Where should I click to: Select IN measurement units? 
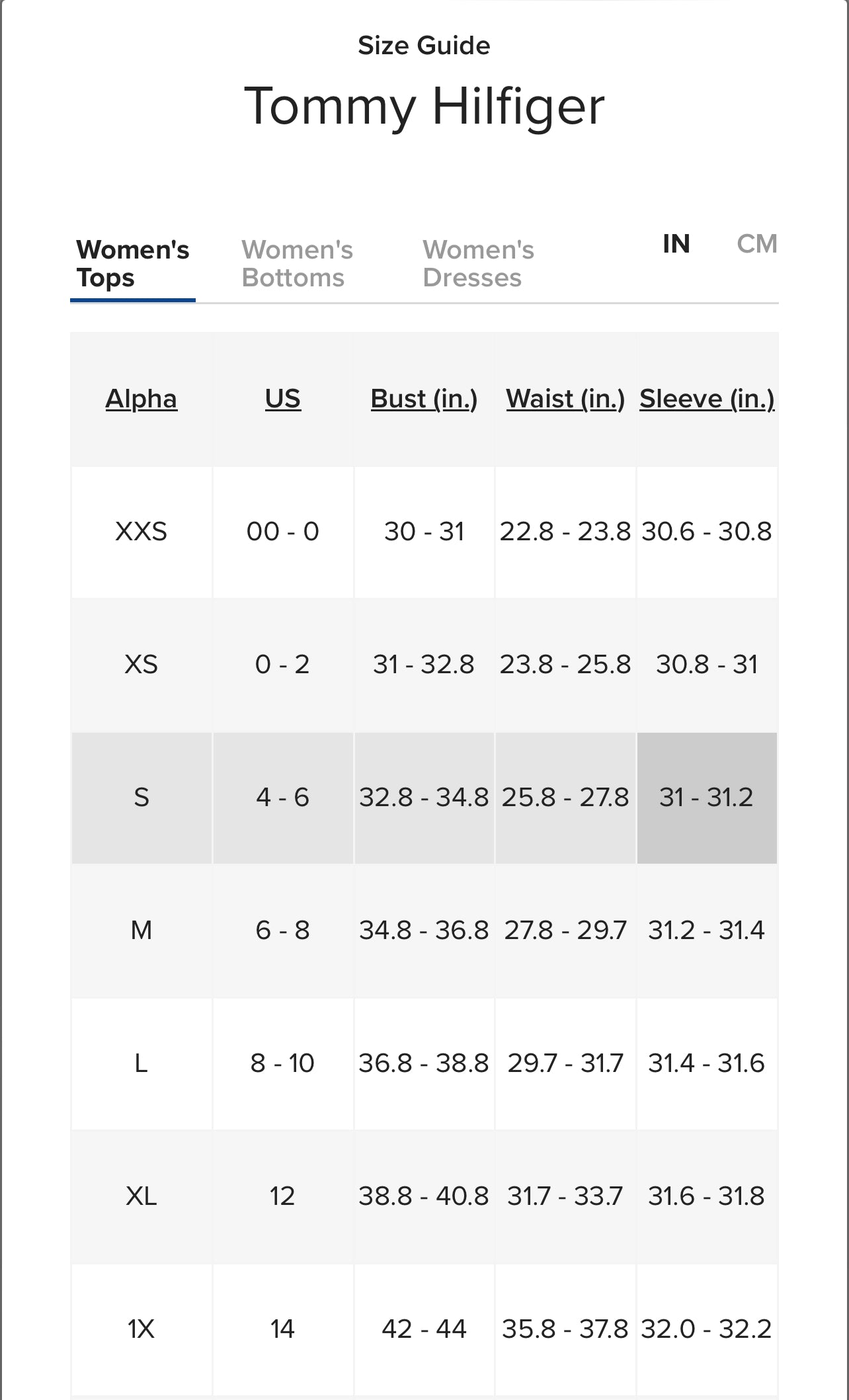(x=676, y=244)
